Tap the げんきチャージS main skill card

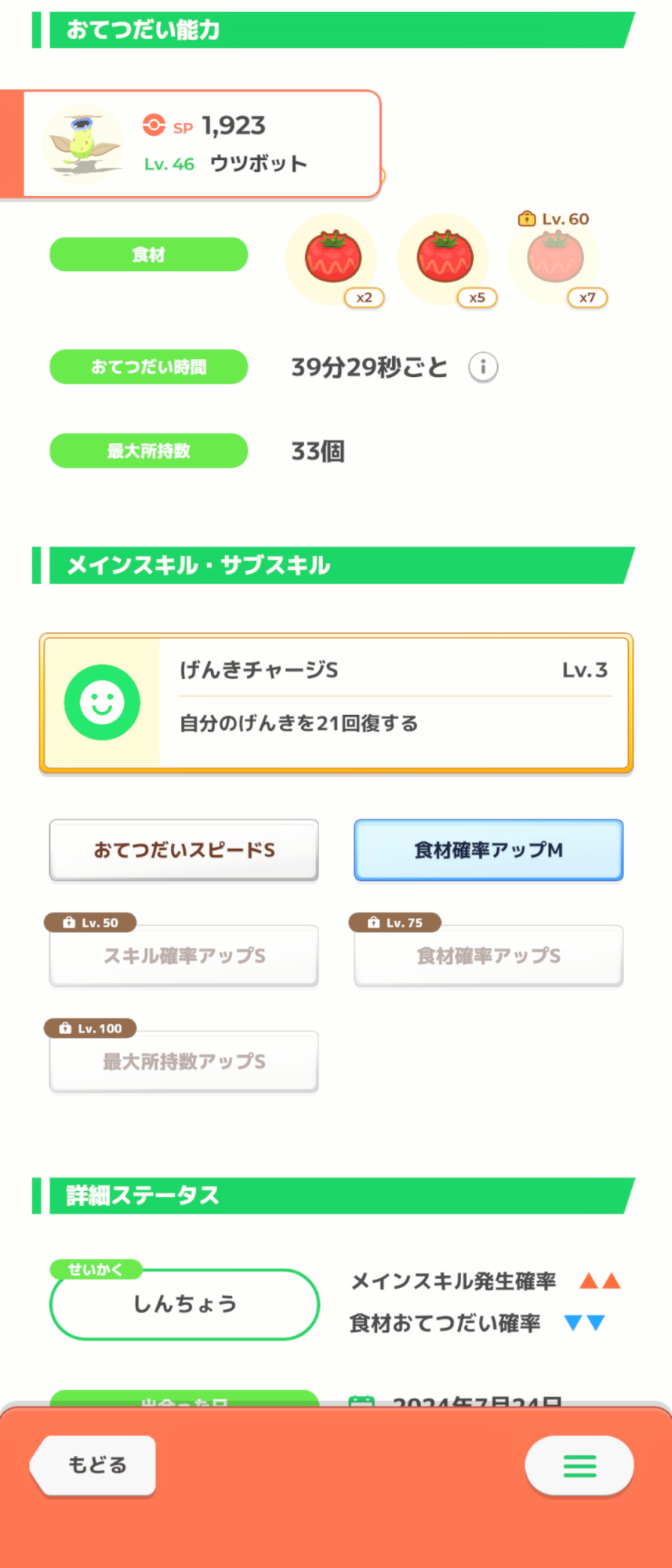[x=392, y=702]
